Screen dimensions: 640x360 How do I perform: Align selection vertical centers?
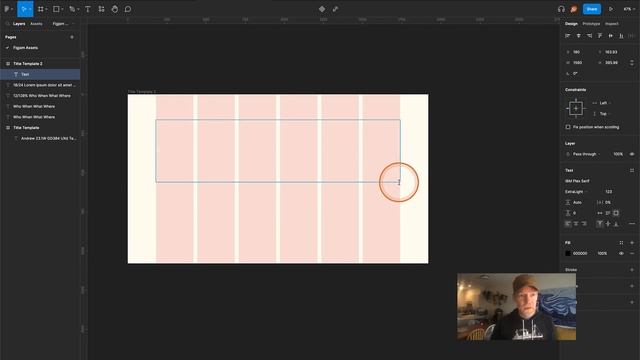coord(611,36)
